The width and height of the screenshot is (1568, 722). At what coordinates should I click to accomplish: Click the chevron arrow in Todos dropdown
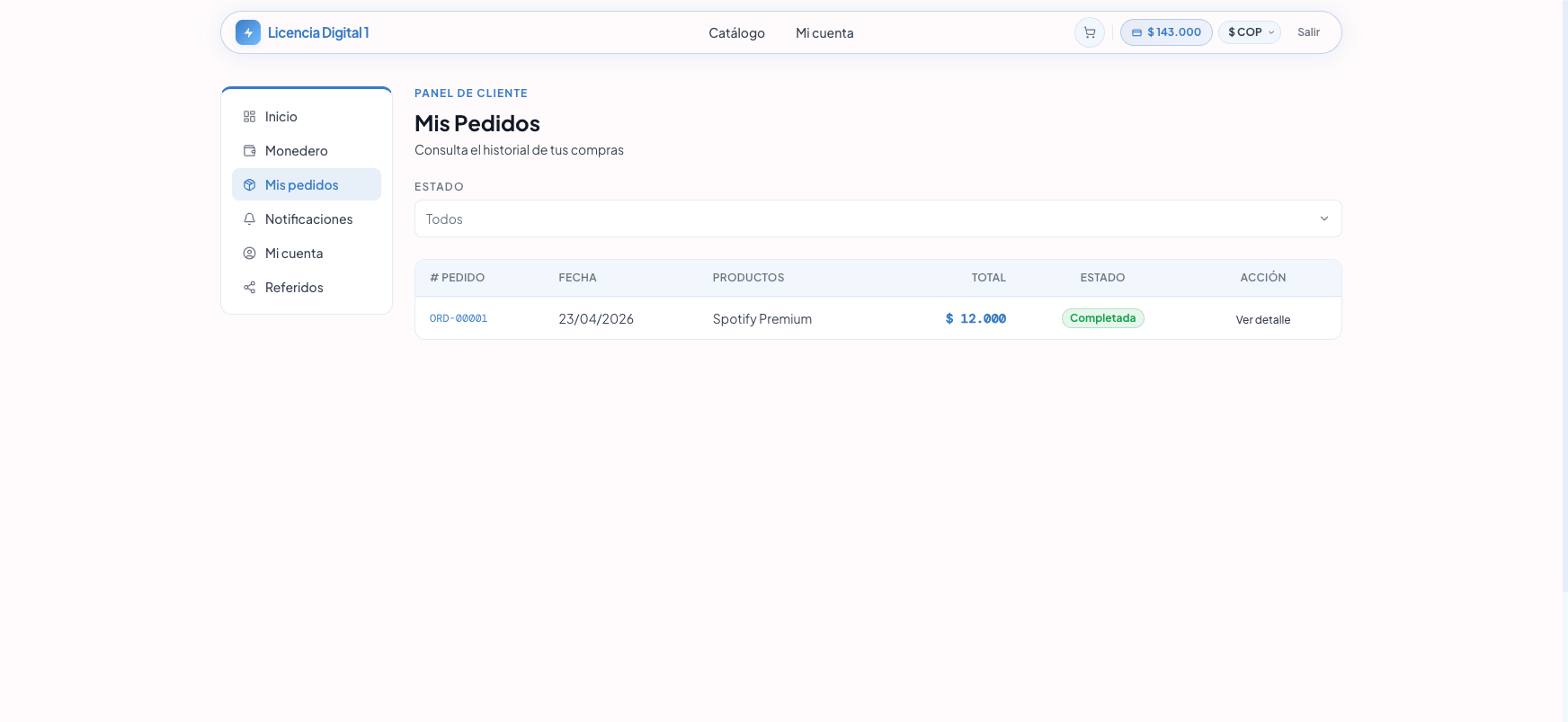tap(1323, 218)
